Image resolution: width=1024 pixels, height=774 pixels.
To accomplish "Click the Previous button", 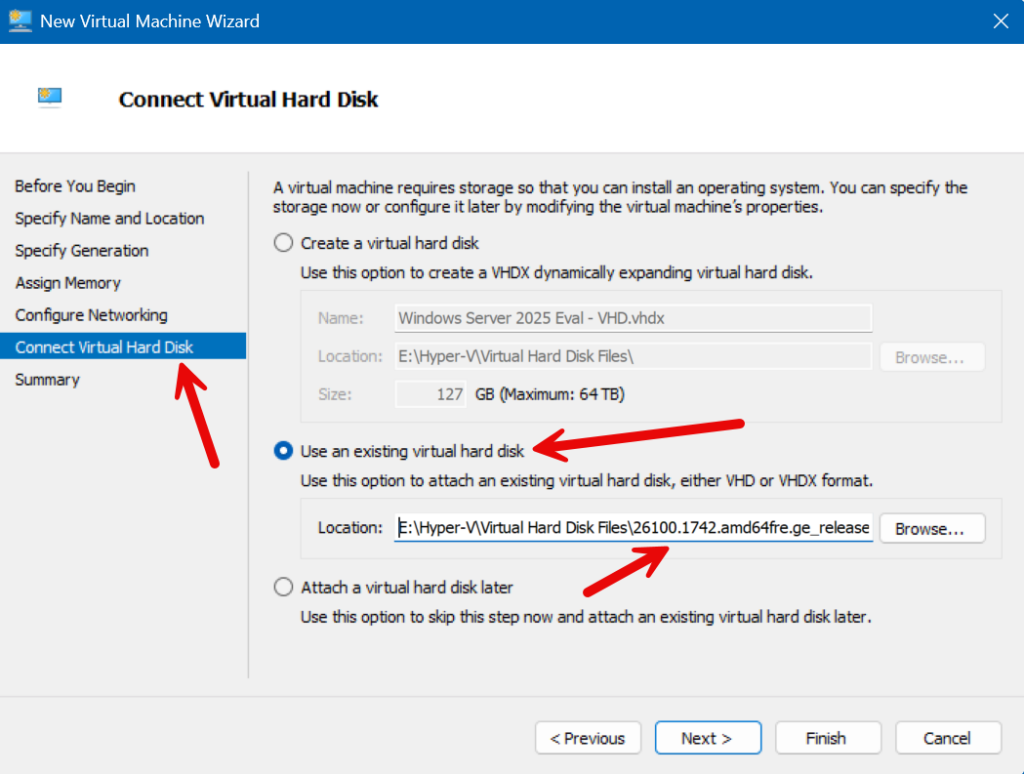I will [x=588, y=738].
